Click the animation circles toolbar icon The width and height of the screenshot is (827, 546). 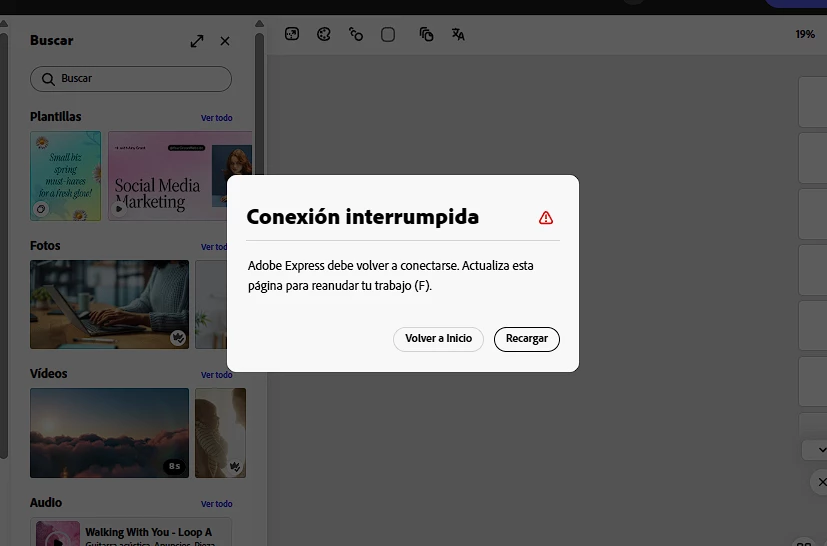click(355, 34)
